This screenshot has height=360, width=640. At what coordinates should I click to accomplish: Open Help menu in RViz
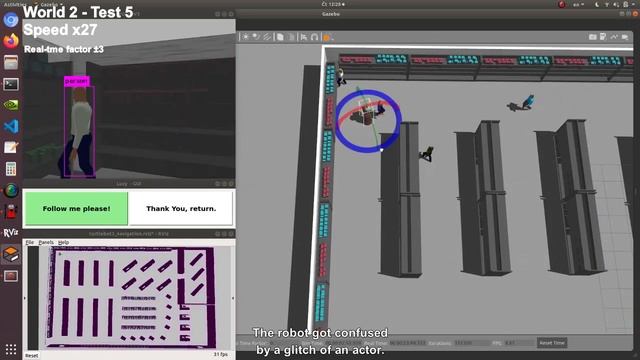tap(63, 242)
